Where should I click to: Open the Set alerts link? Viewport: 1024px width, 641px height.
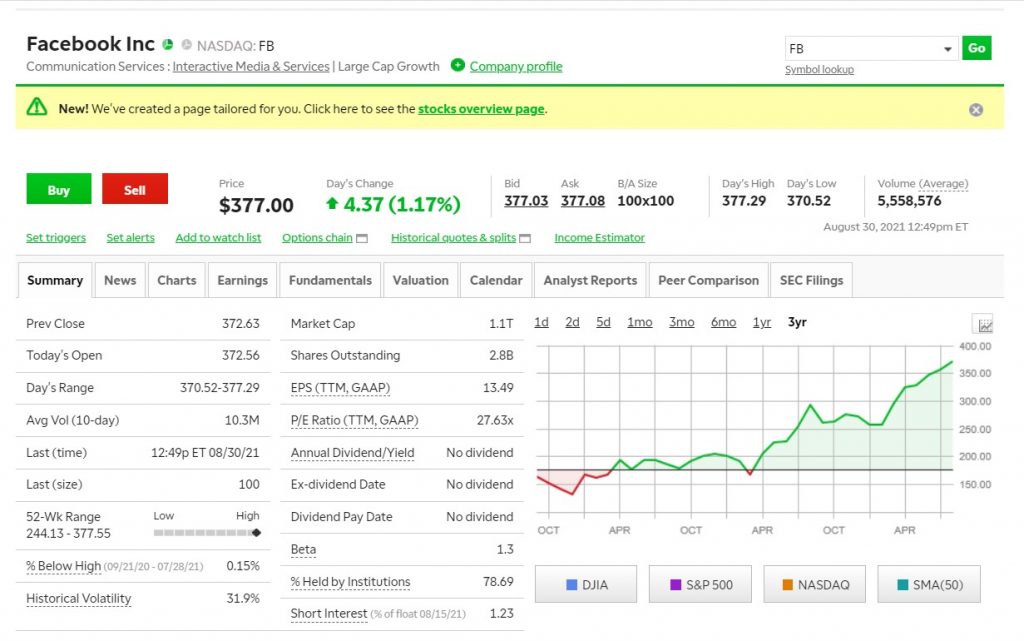point(131,238)
